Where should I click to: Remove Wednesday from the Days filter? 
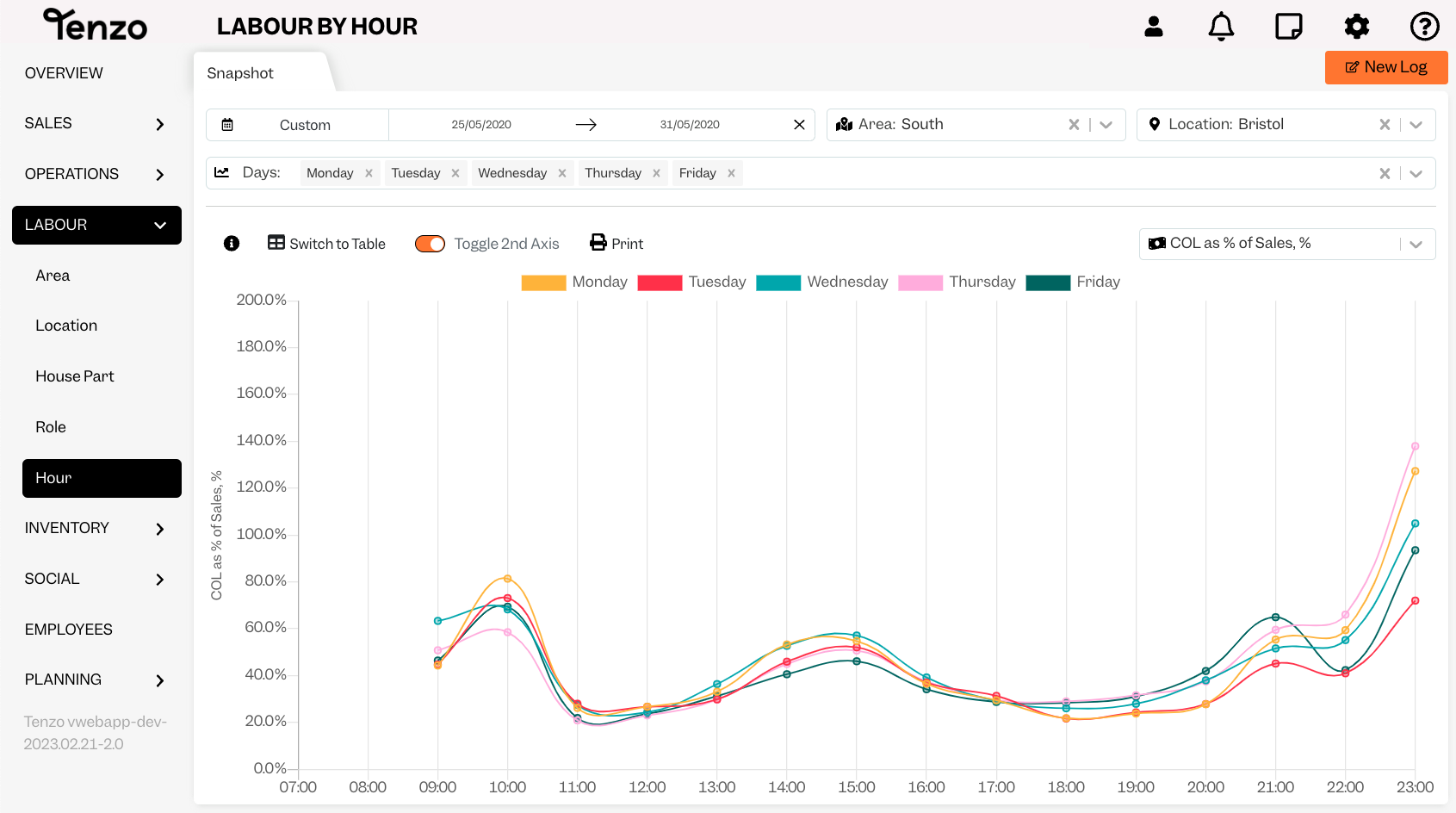tap(562, 173)
